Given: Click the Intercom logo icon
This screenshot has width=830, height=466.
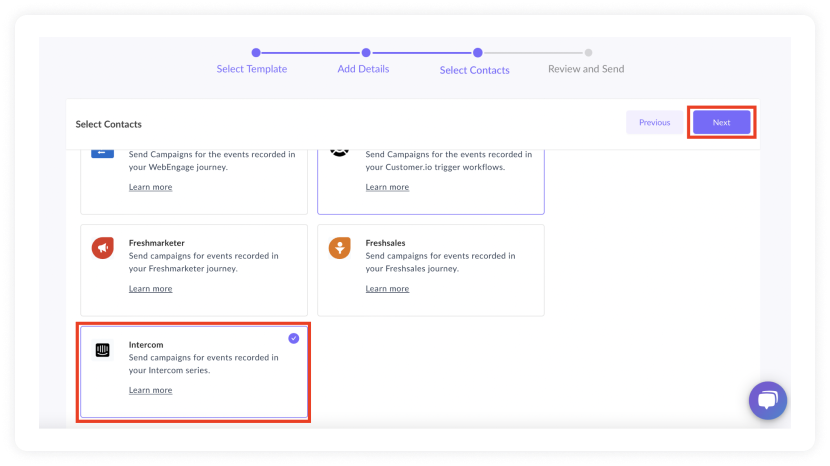Looking at the screenshot, I should point(103,350).
